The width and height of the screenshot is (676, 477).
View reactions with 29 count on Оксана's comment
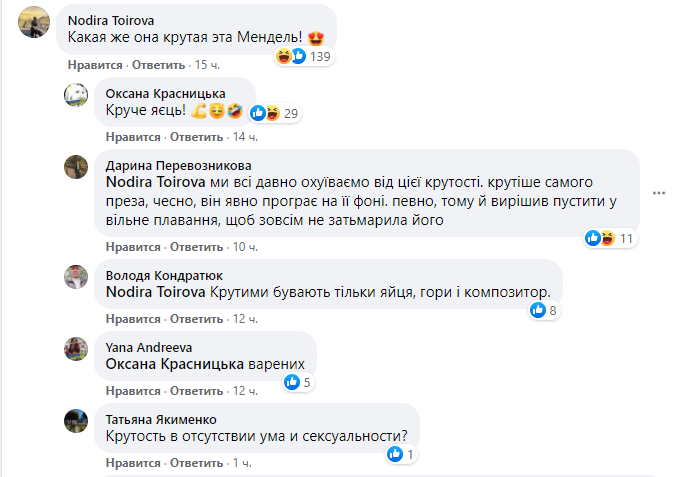[x=275, y=113]
